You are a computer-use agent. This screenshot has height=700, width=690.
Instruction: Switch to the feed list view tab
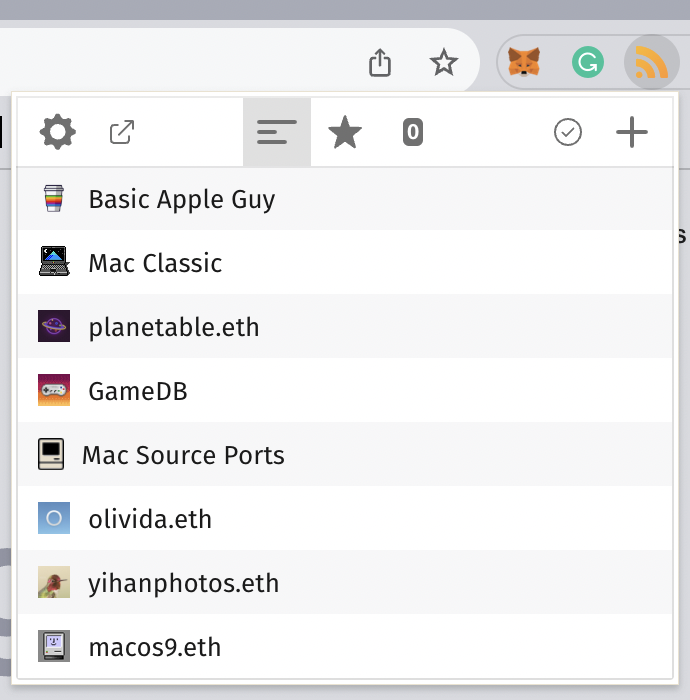pos(277,132)
